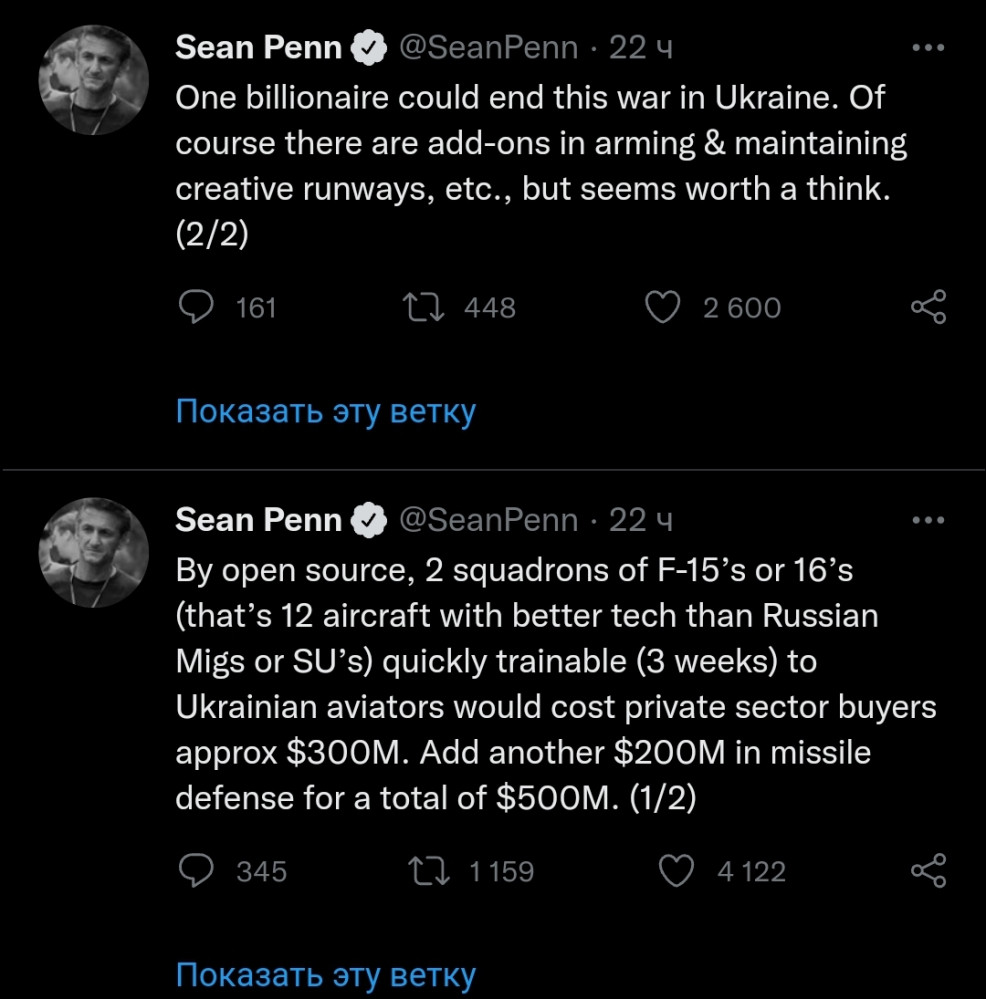Viewport: 986px width, 999px height.
Task: Open Sean Penn avatar on first tweet
Action: pos(94,80)
